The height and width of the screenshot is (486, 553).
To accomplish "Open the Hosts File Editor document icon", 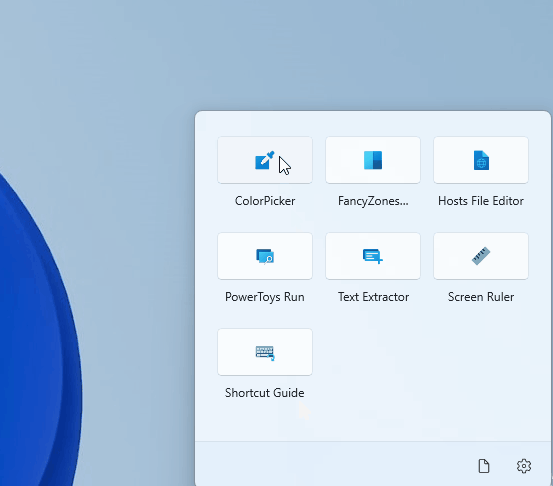I will 481,160.
